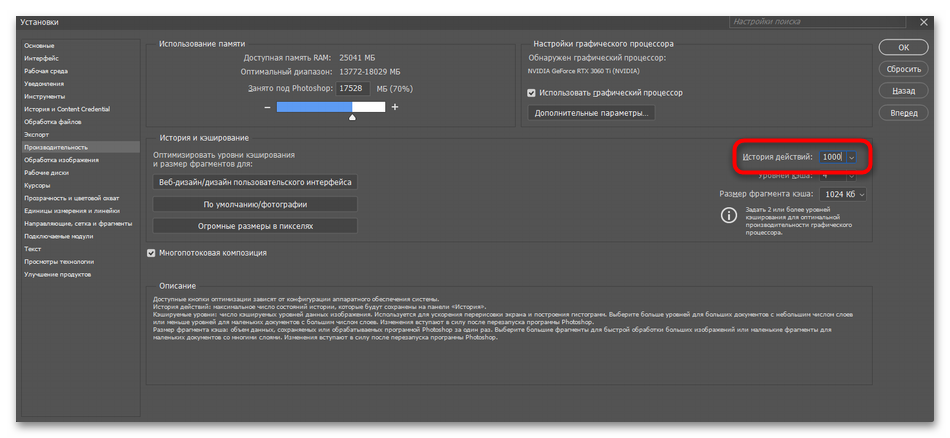The height and width of the screenshot is (438, 950).
Task: Click the plus icon to increase memory usage
Action: click(395, 107)
